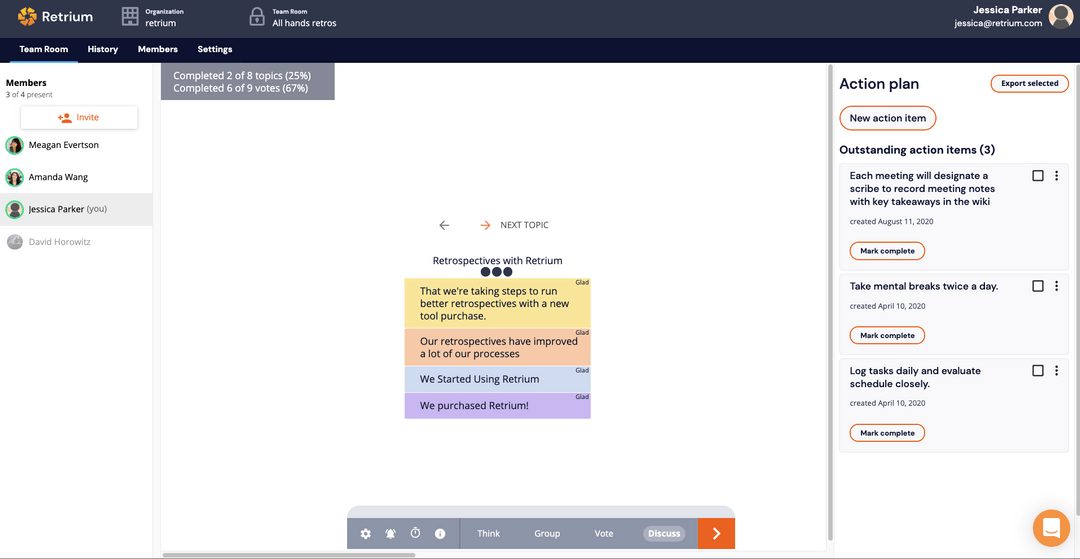Click the Team Room lock icon
1080x559 pixels.
click(x=257, y=17)
